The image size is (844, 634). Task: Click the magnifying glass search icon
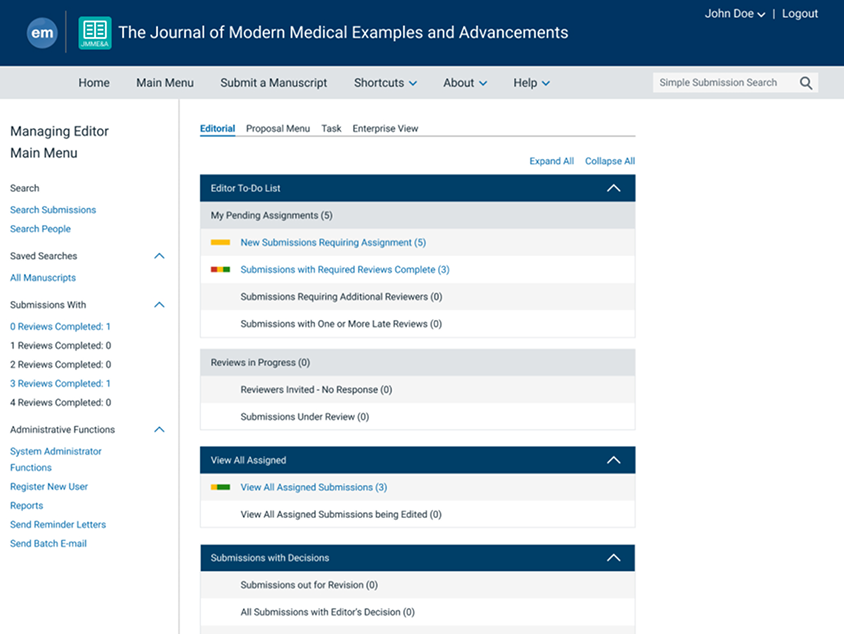click(x=806, y=83)
